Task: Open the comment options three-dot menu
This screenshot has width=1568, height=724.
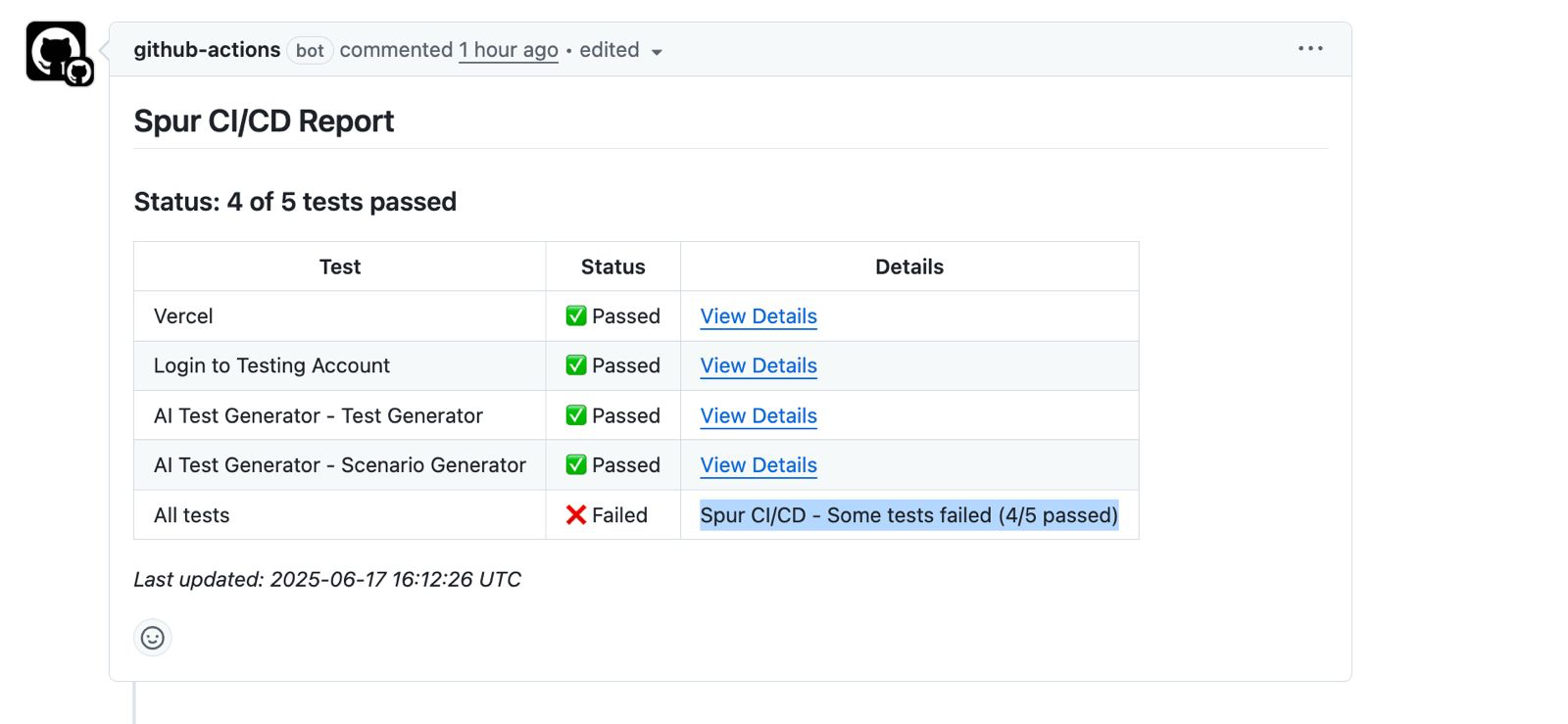Action: coord(1310,49)
